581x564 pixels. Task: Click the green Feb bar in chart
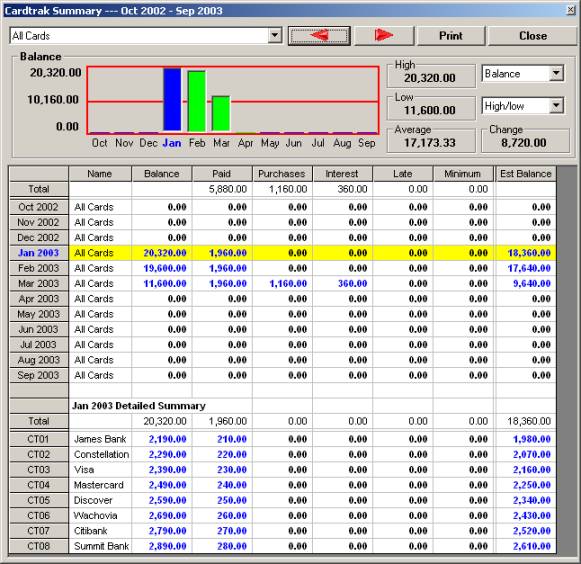pos(196,101)
